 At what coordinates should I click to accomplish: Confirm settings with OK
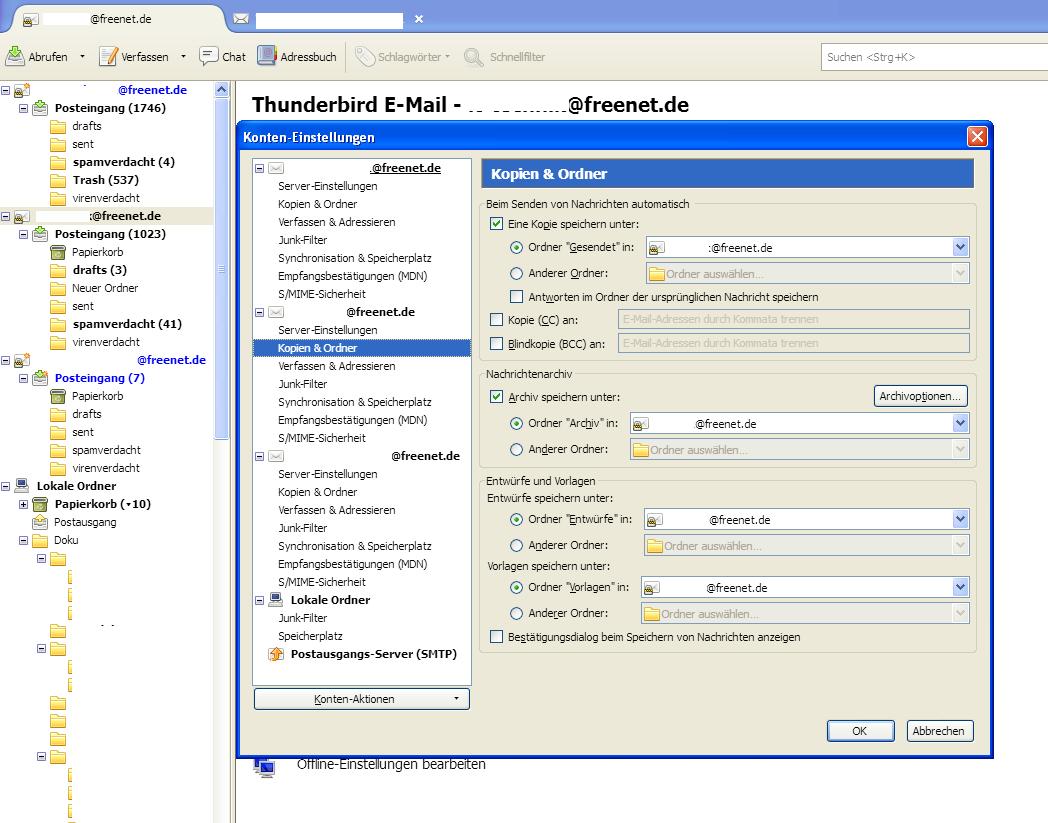point(860,731)
